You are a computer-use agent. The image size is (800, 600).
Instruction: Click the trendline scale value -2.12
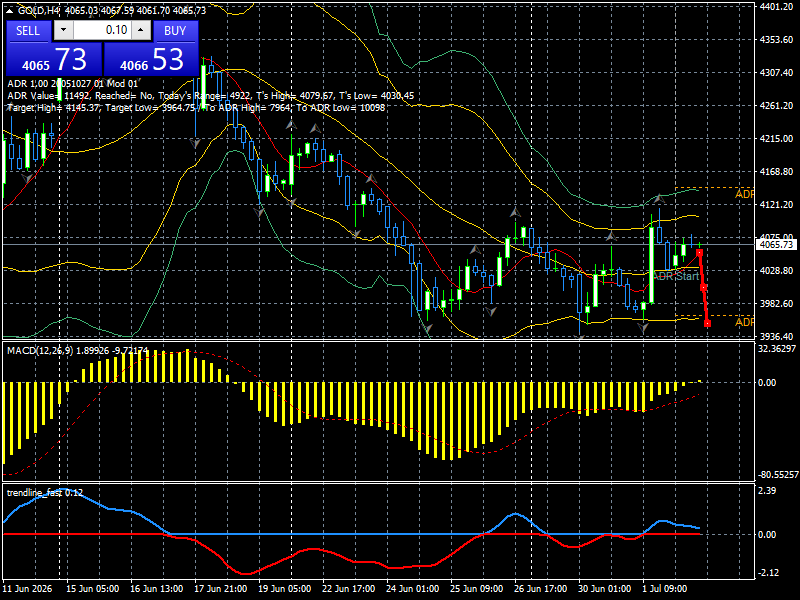768,573
